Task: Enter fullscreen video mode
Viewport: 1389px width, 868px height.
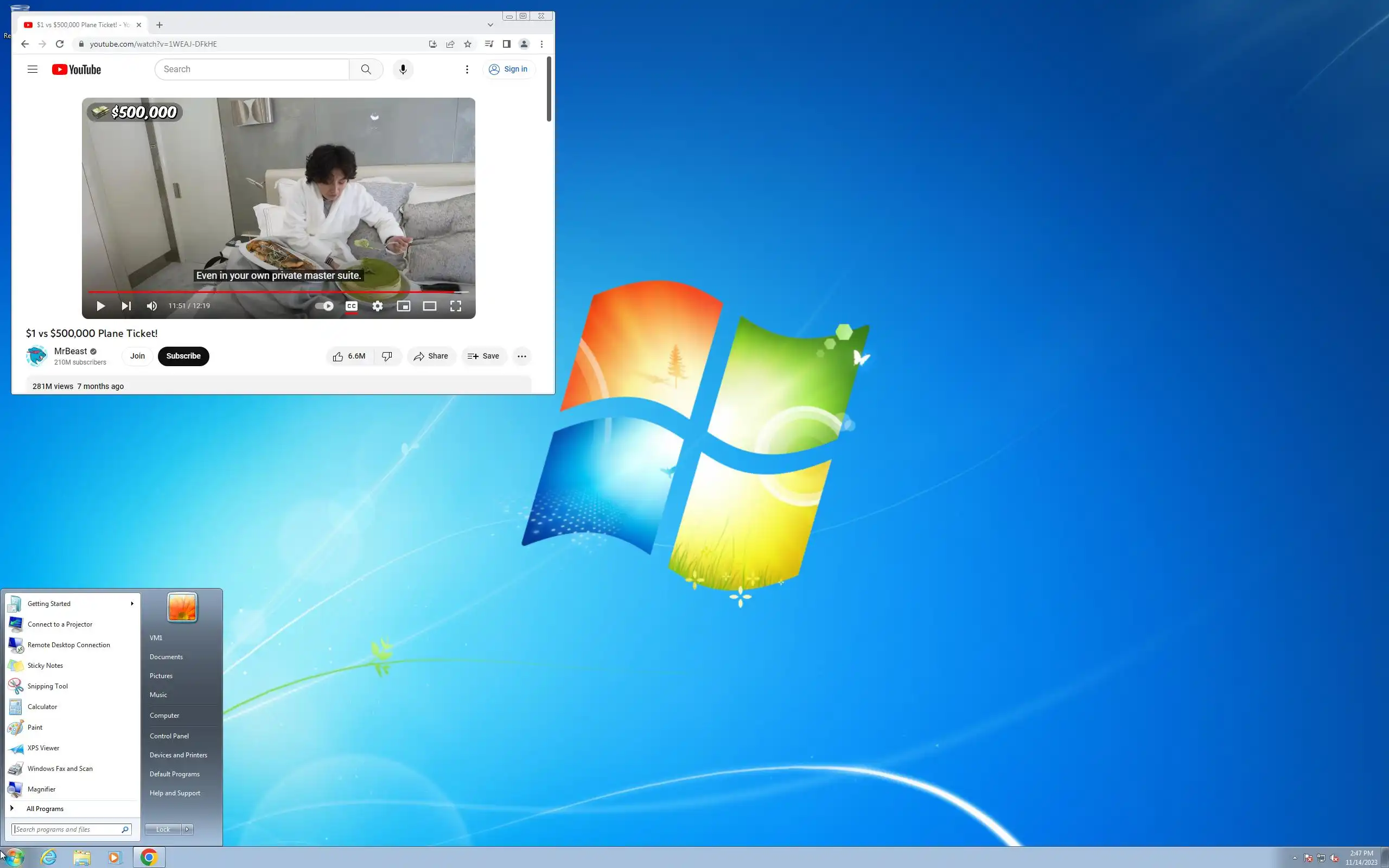Action: tap(455, 306)
